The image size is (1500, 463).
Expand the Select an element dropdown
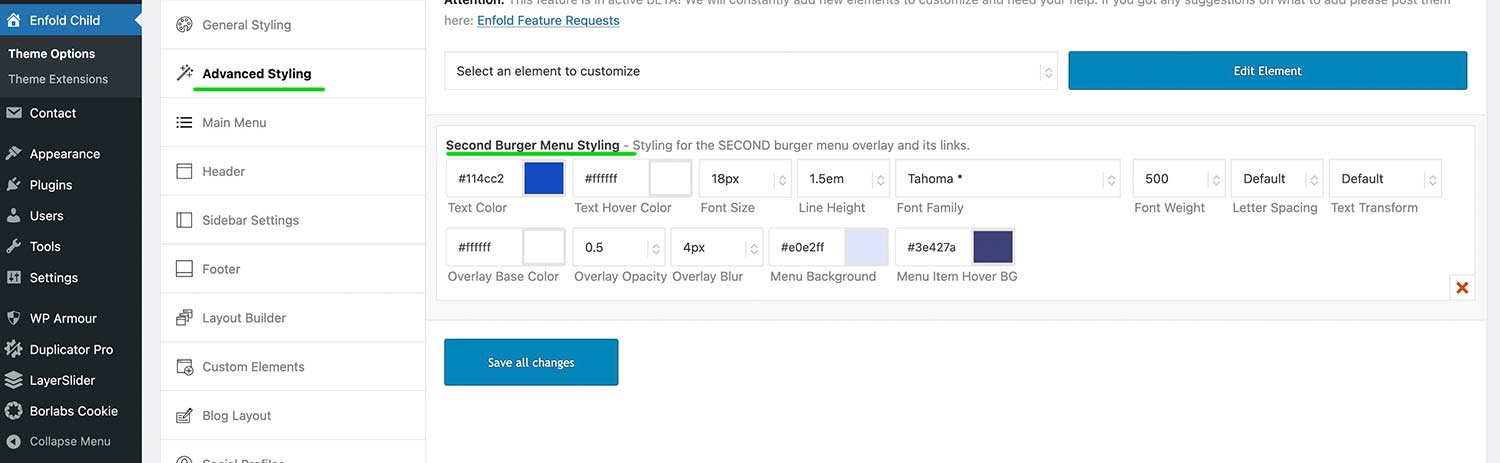coord(750,72)
